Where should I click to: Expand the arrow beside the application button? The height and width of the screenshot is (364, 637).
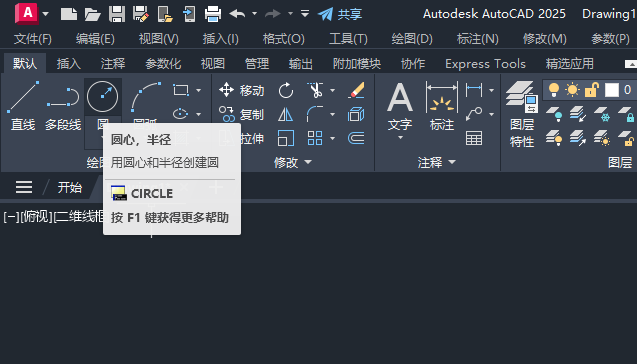(x=46, y=14)
